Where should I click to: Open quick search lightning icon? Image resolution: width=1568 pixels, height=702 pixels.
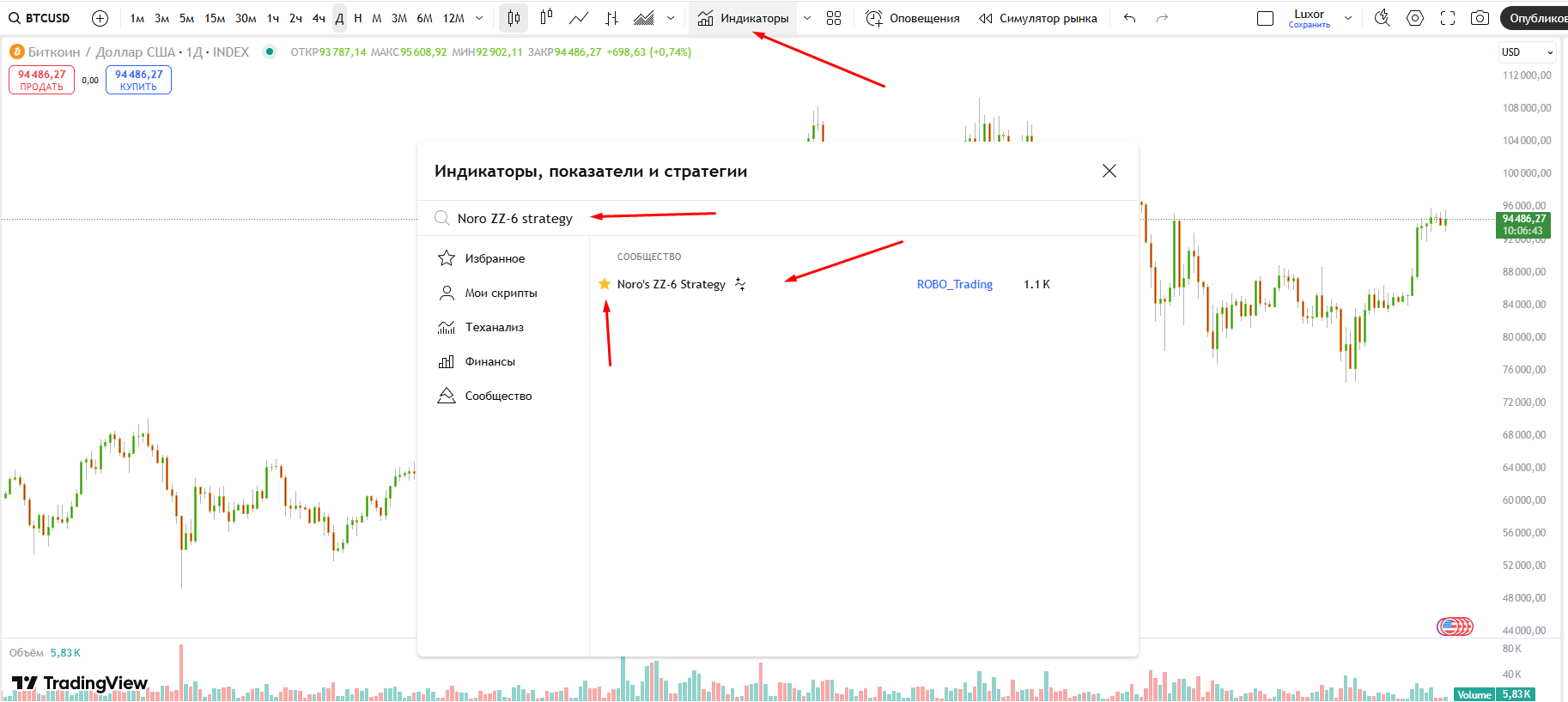click(x=1382, y=18)
